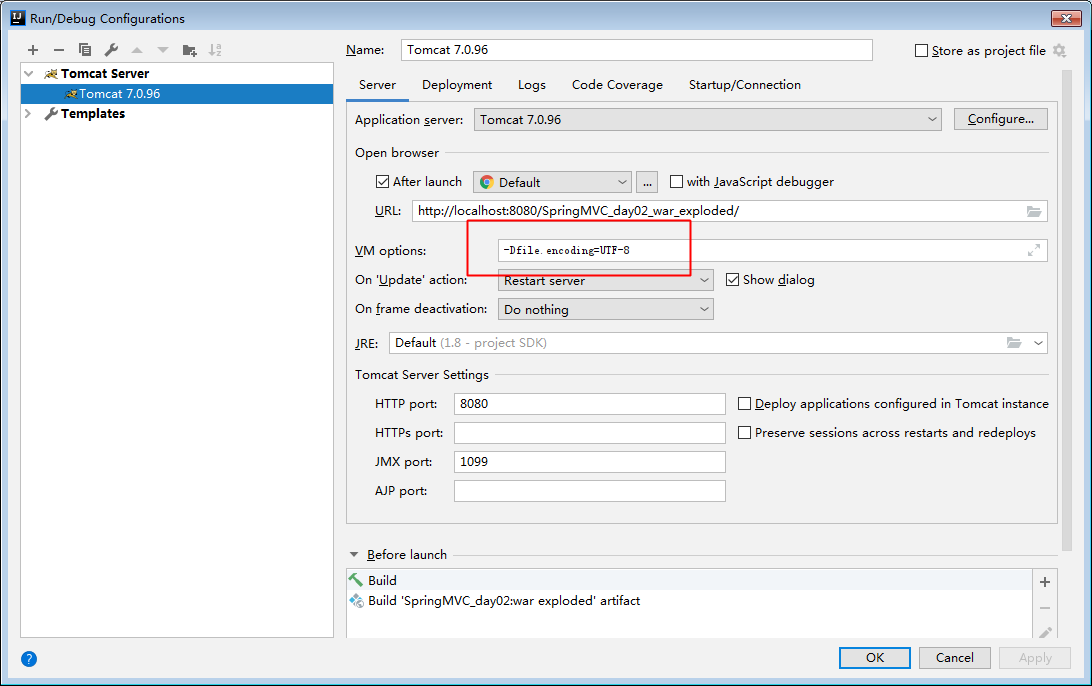The height and width of the screenshot is (686, 1092).
Task: Create new folder for configurations
Action: pos(189,50)
